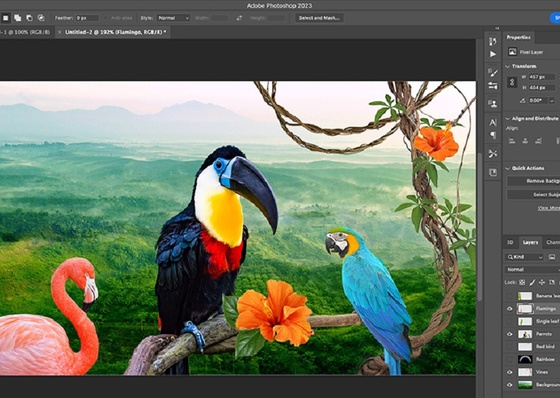
Task: Choose the Subtract from selection icon
Action: 29,18
